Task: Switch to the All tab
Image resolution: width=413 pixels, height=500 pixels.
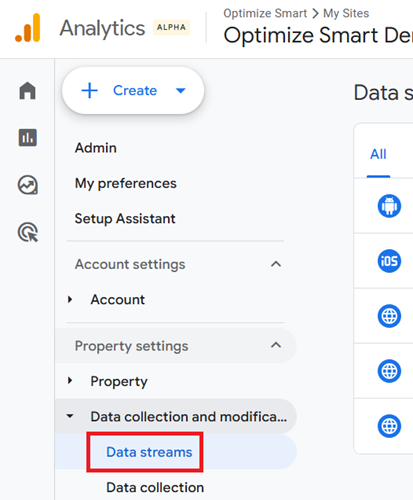Action: [378, 154]
